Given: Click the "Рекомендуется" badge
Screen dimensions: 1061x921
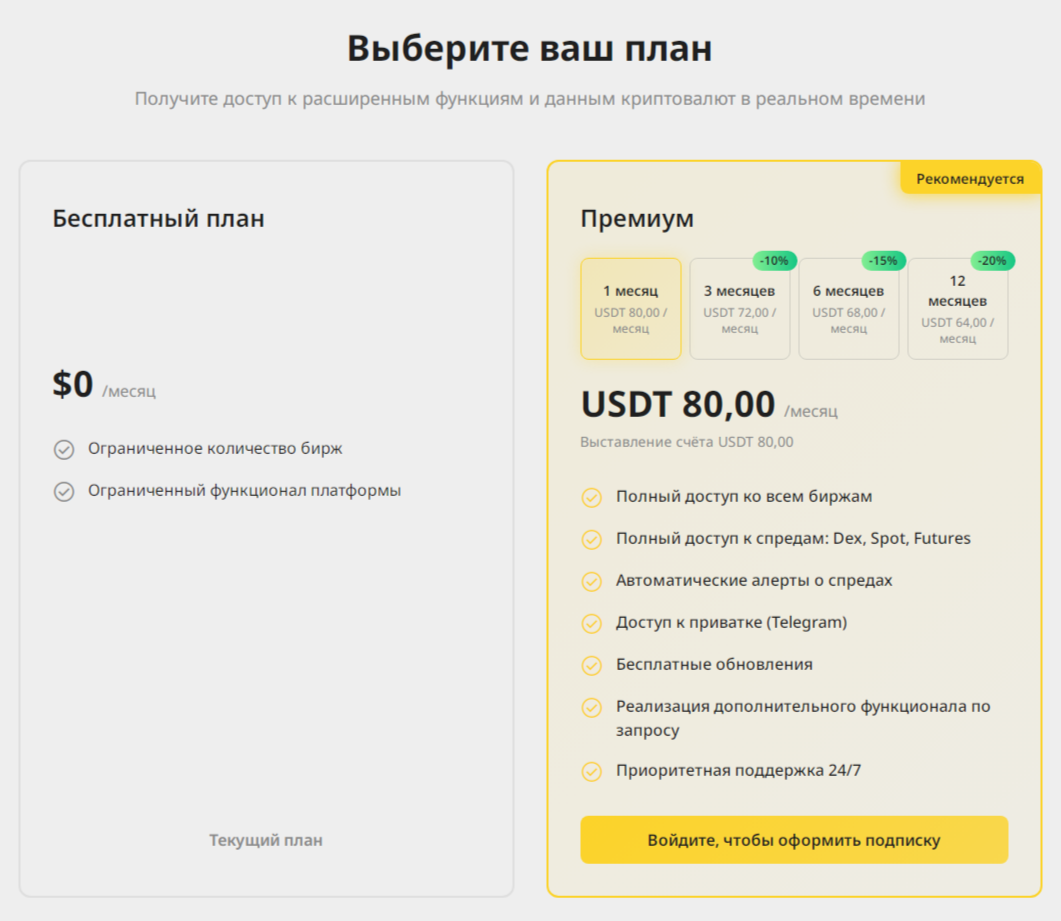Looking at the screenshot, I should point(970,178).
